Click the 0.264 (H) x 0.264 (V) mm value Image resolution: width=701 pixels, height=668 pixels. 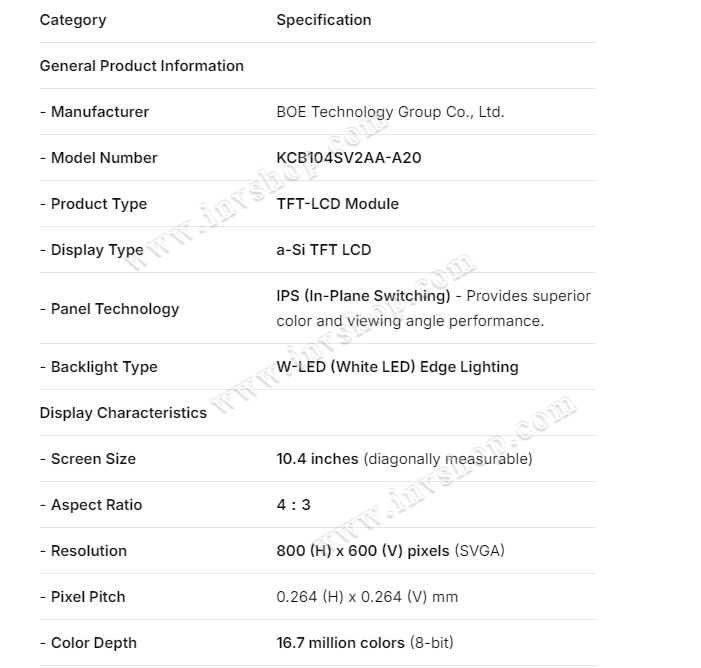367,597
